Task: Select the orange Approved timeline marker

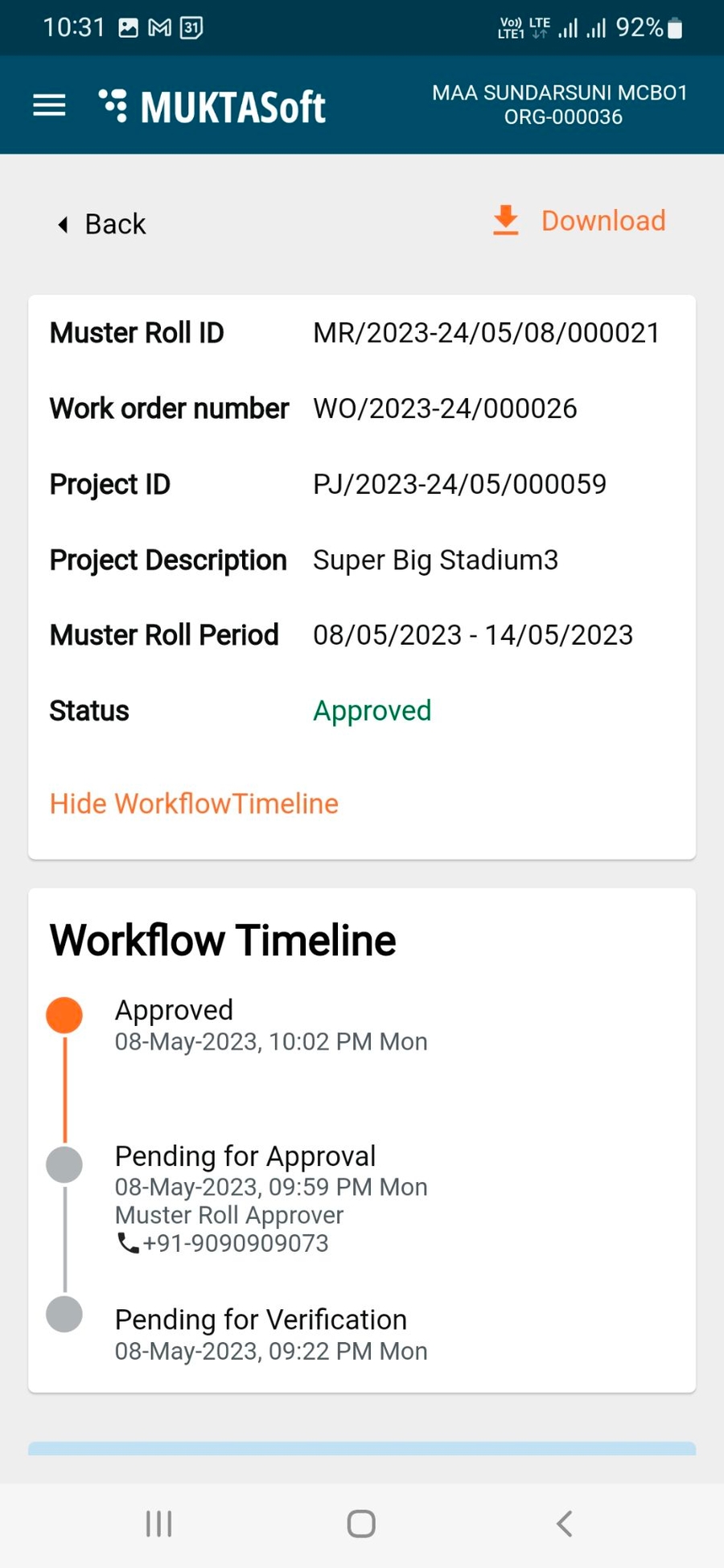Action: 64,1015
